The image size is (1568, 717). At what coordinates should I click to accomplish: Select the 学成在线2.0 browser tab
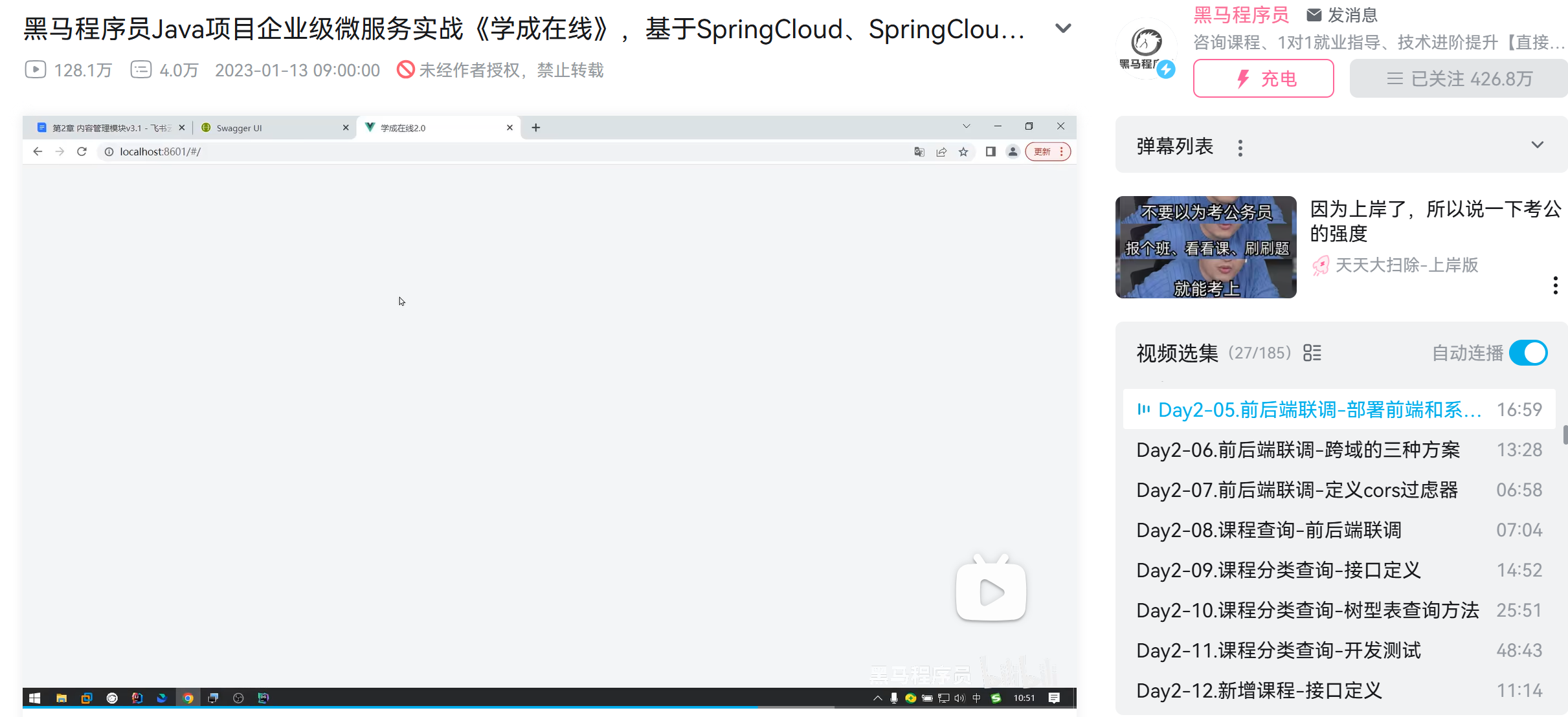tap(421, 127)
